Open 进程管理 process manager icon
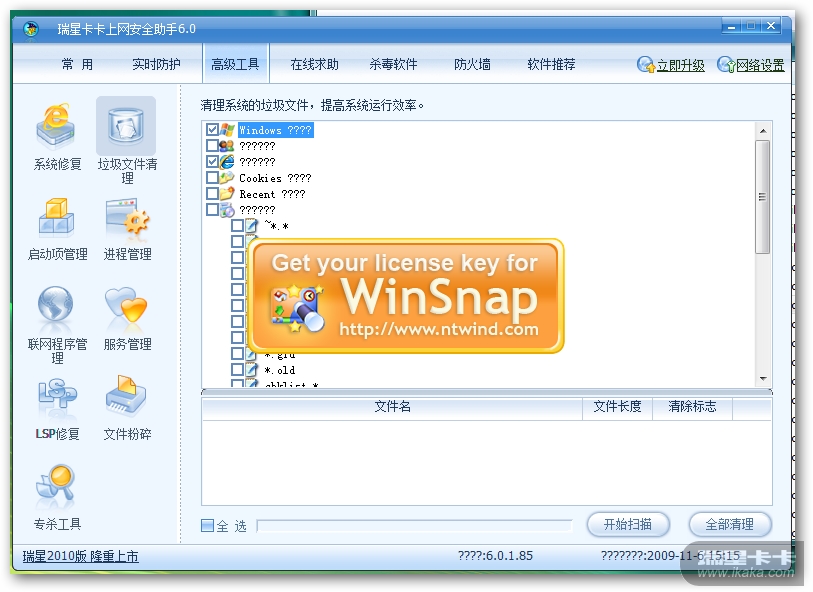The image size is (813, 592). [x=127, y=218]
